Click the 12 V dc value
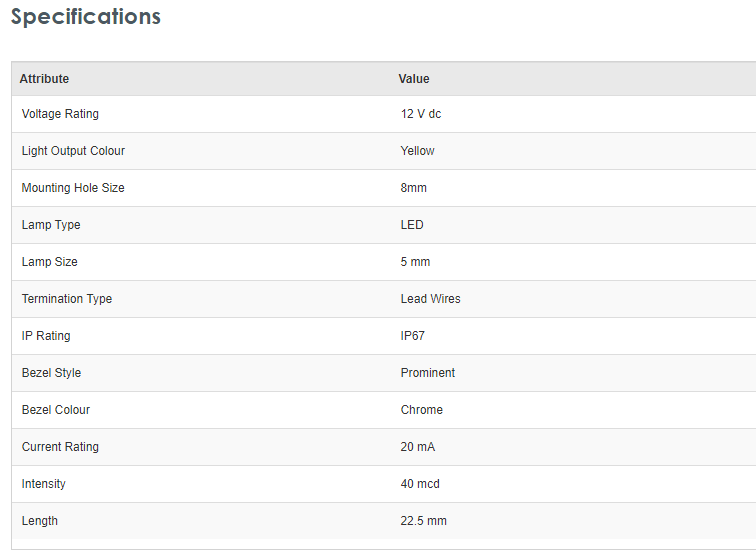Image resolution: width=756 pixels, height=550 pixels. point(421,114)
